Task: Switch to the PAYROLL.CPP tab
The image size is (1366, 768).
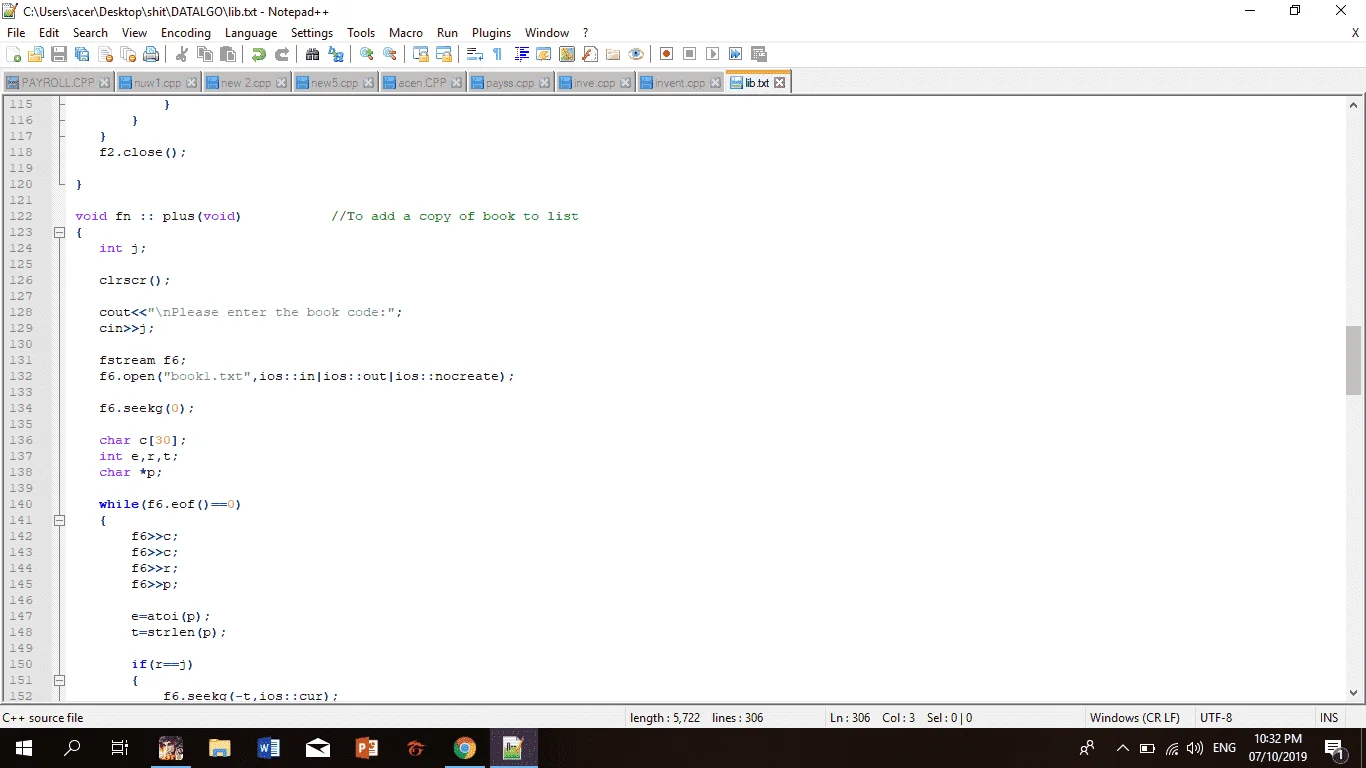Action: [x=58, y=83]
